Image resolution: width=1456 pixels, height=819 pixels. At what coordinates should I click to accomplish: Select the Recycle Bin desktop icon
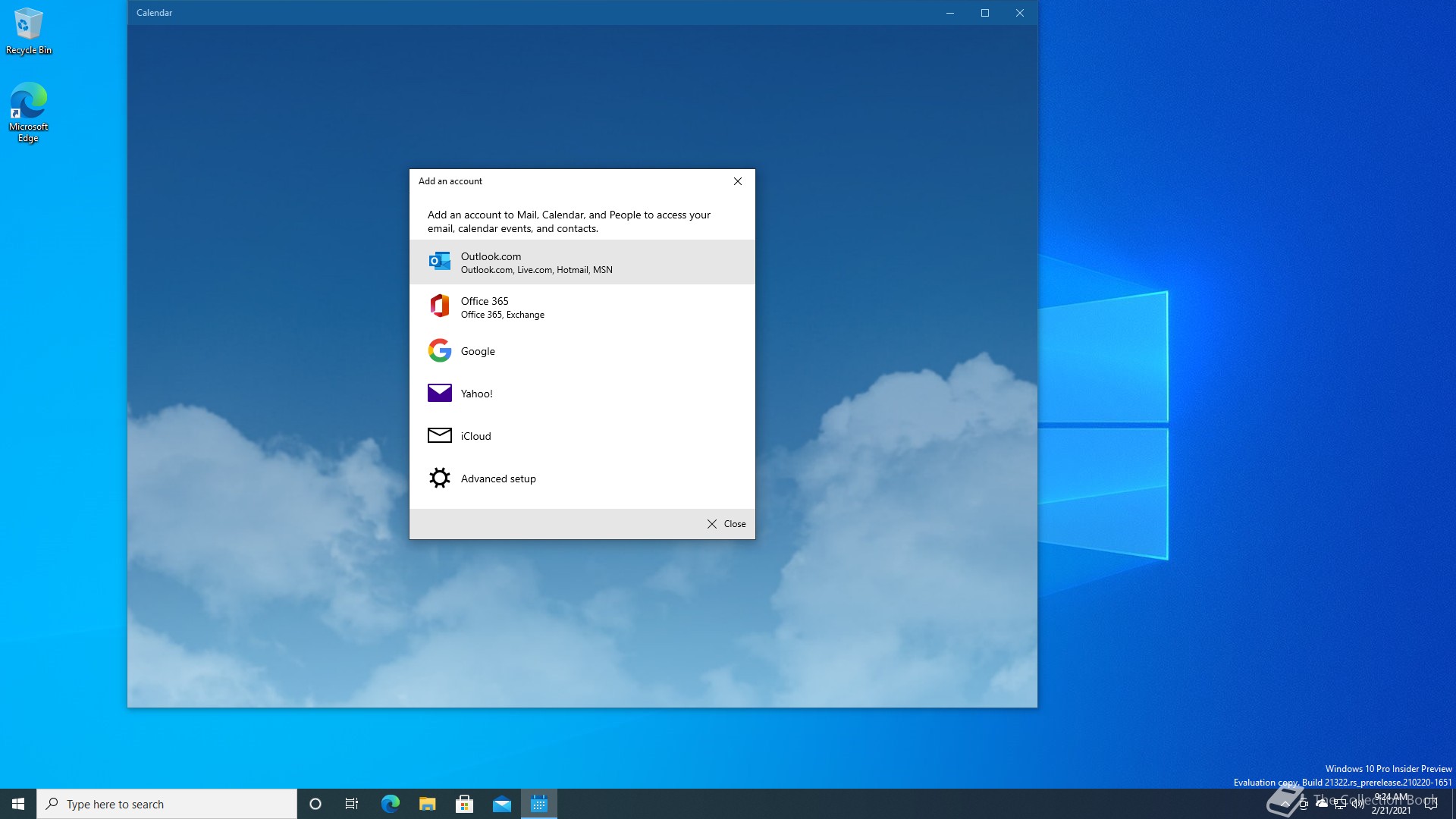(29, 31)
